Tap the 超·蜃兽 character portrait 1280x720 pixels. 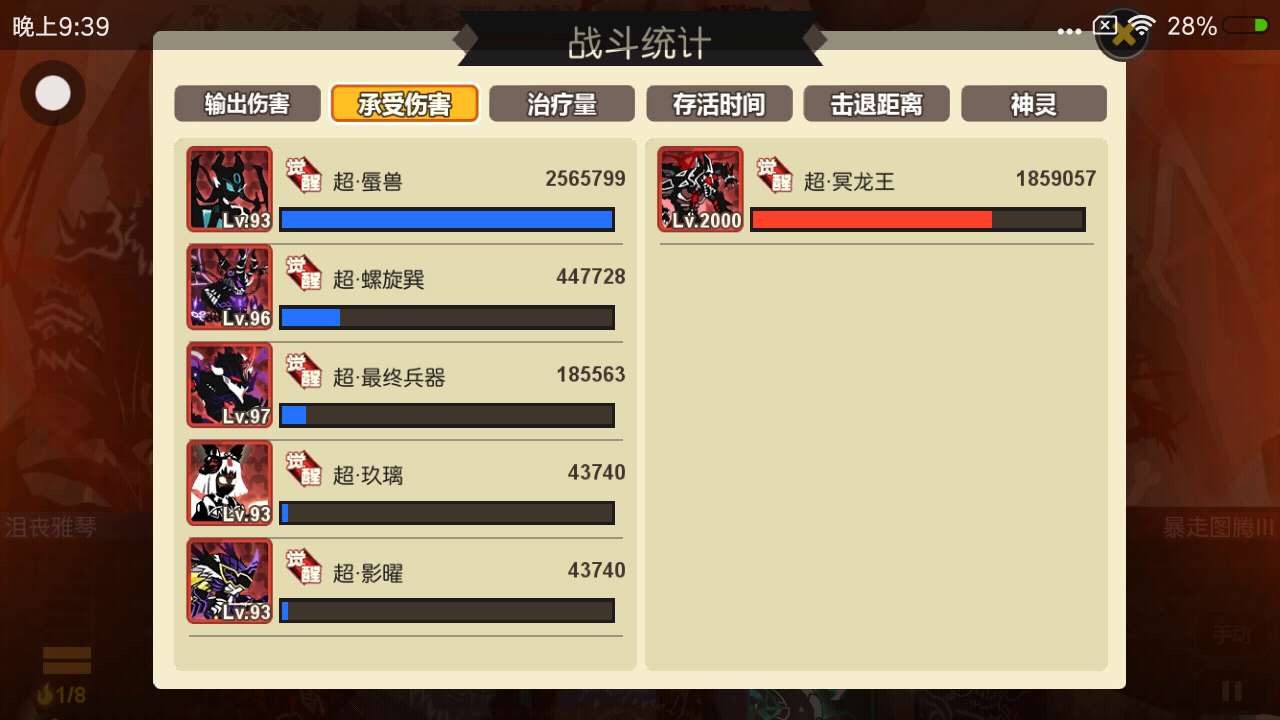(x=229, y=189)
